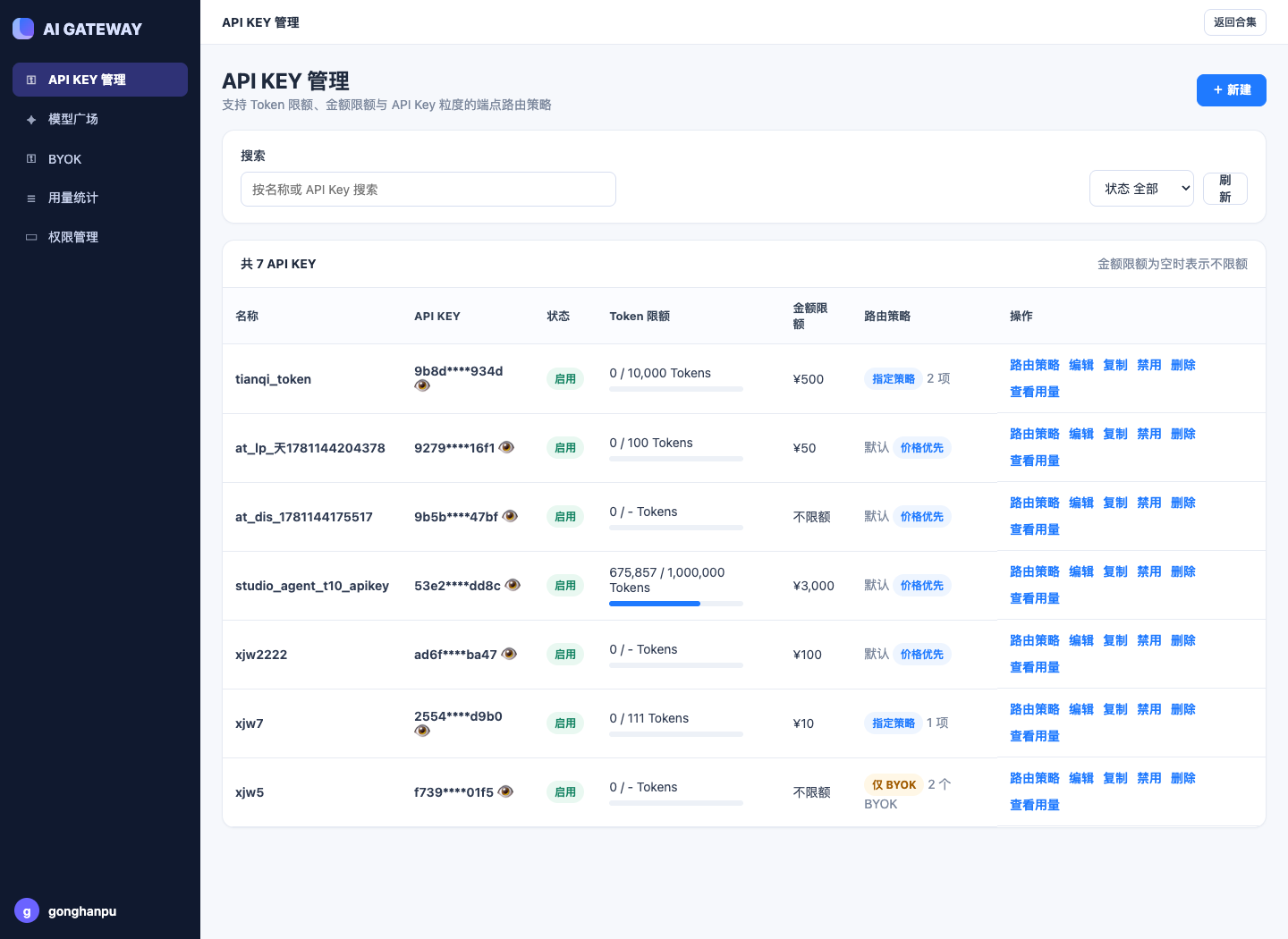
Task: Show xjw7 key 2554****d9b0 via eye icon
Action: point(422,731)
